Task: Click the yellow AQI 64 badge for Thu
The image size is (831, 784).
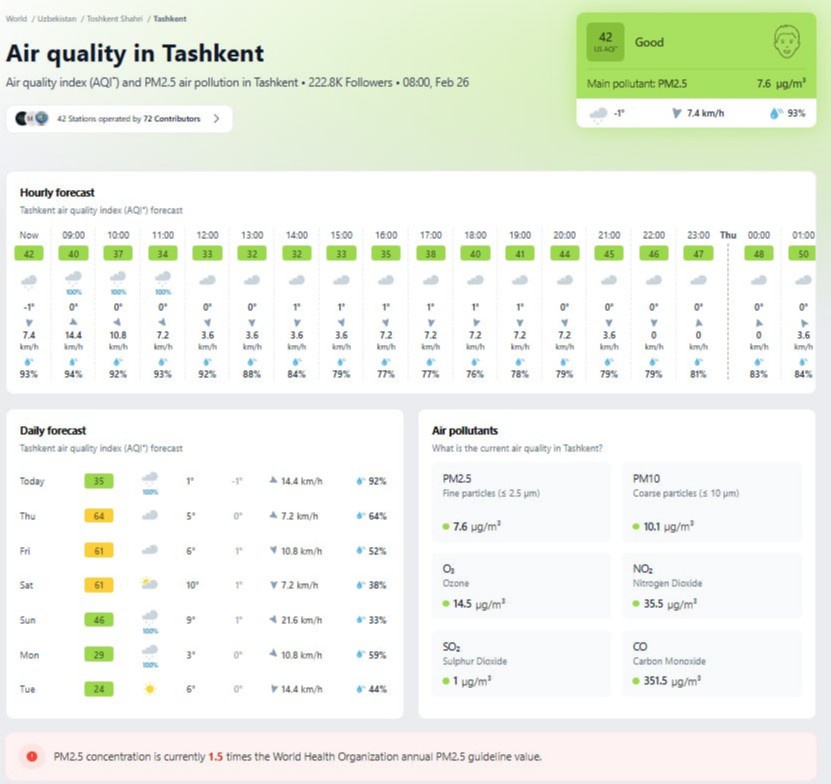Action: 98,516
